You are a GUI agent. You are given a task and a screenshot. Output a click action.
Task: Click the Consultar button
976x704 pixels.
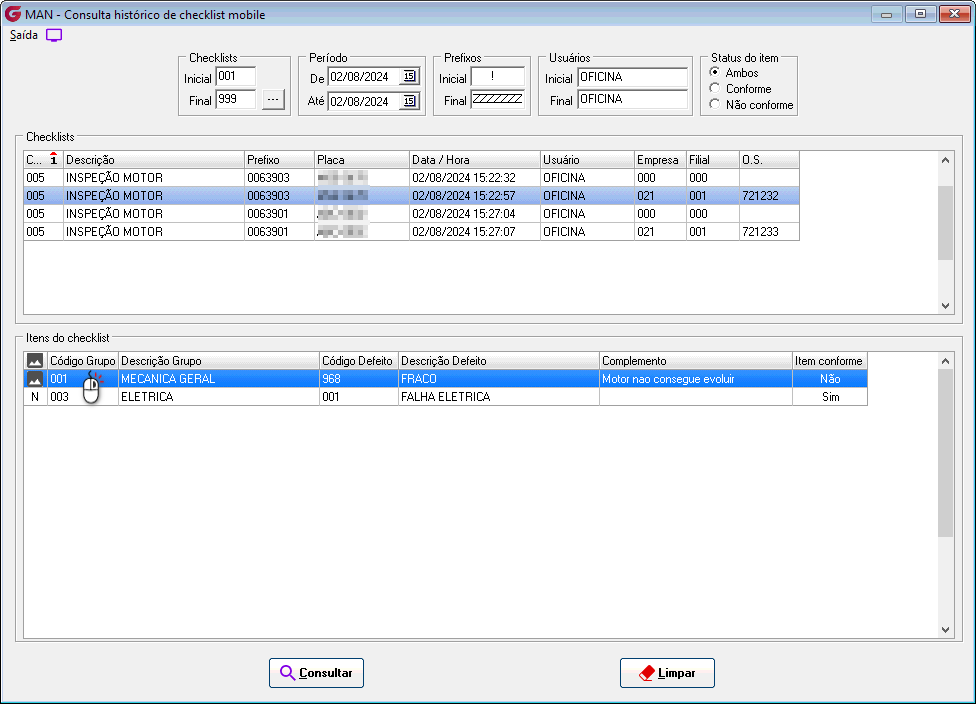(316, 673)
